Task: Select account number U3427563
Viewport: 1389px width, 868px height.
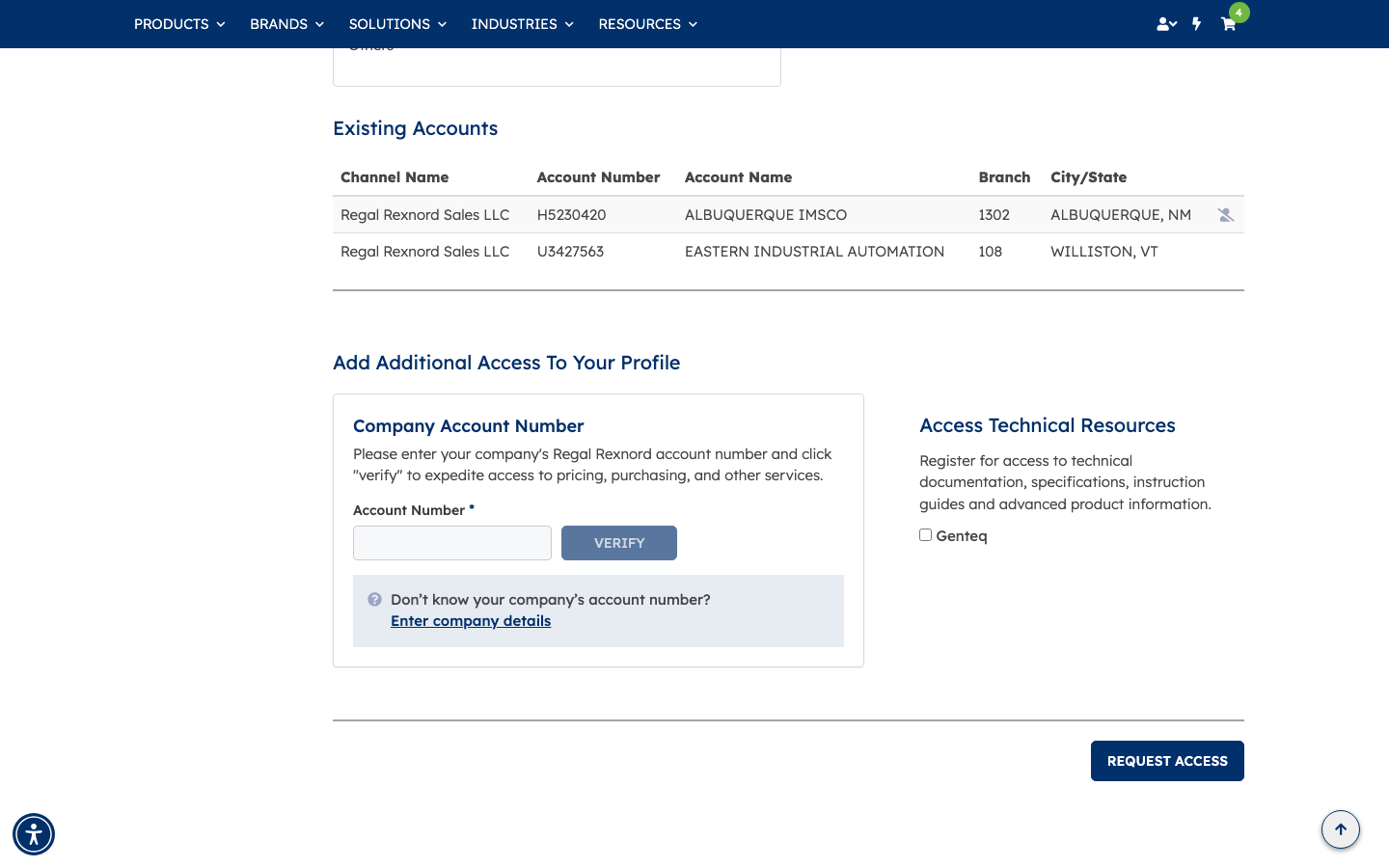Action: click(x=570, y=252)
